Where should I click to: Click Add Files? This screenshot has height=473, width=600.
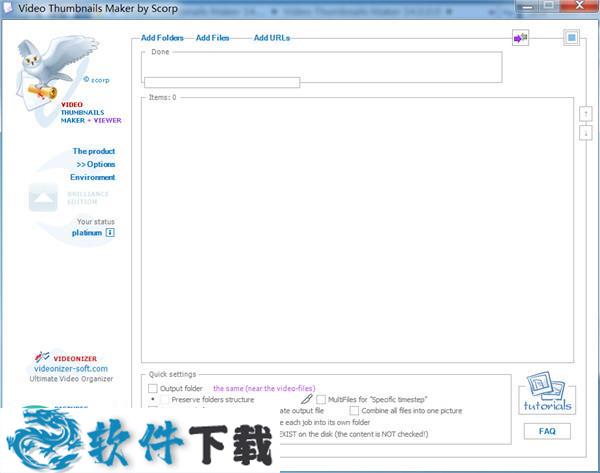coord(212,38)
